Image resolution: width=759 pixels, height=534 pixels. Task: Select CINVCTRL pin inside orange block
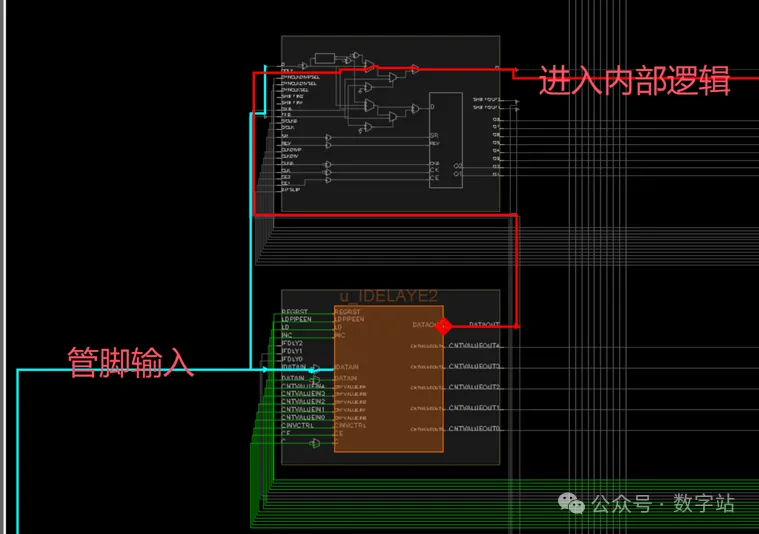click(x=350, y=426)
